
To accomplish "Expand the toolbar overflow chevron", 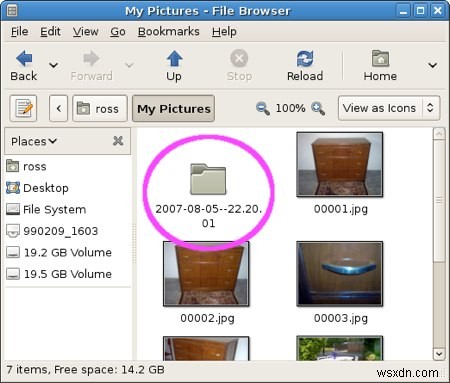I will click(x=433, y=65).
